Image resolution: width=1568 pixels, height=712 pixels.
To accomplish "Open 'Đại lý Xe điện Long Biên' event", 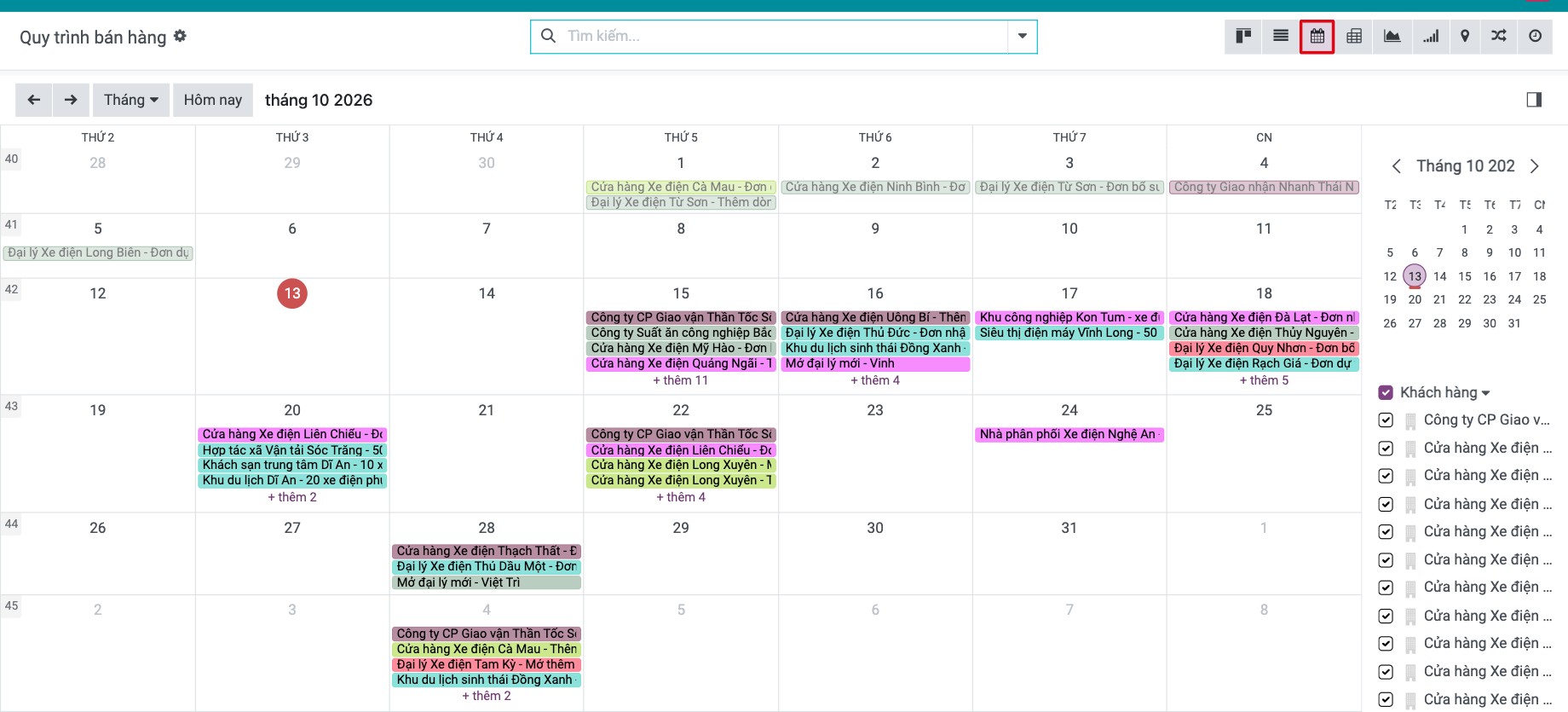I will [x=98, y=252].
